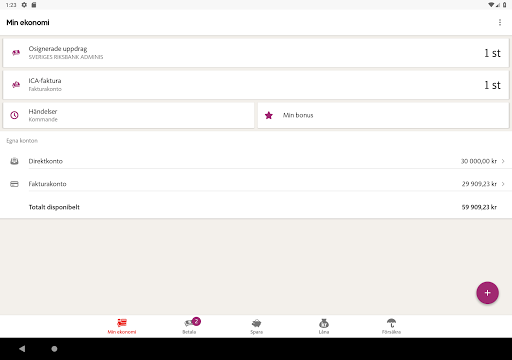Select the Min ekonomi bottom tab
This screenshot has width=512, height=360.
coord(122,326)
